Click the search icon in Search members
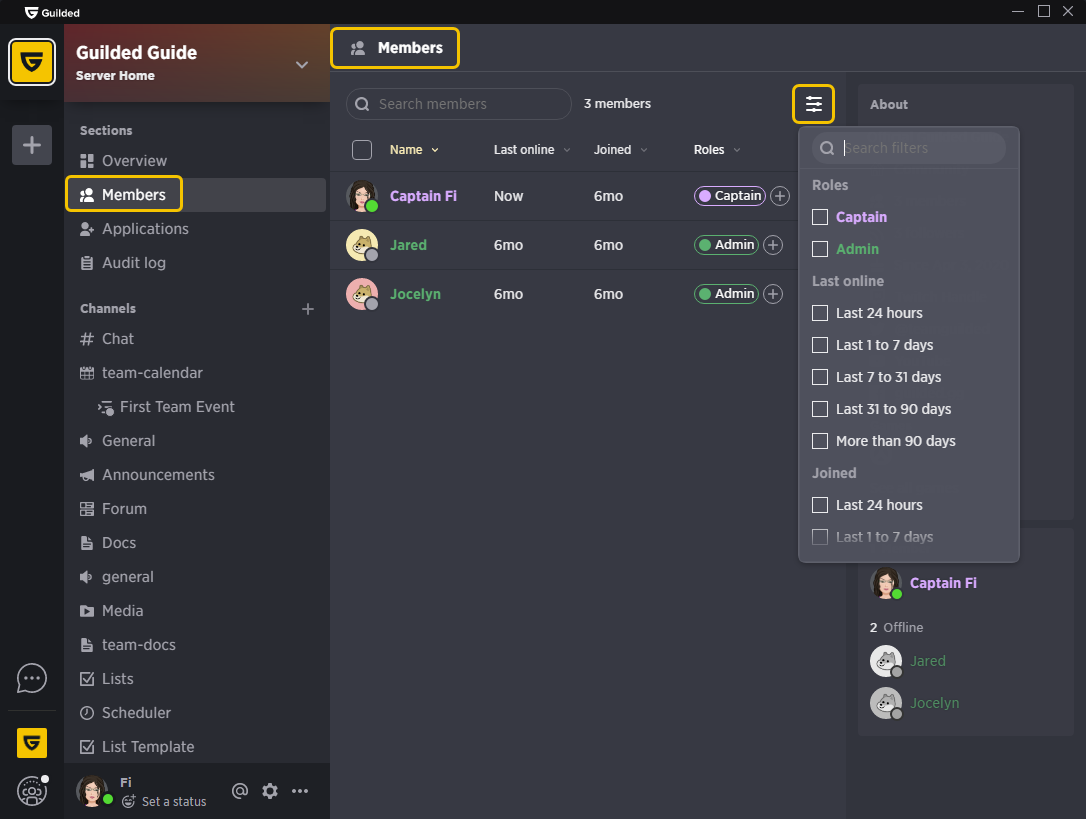 [x=362, y=104]
